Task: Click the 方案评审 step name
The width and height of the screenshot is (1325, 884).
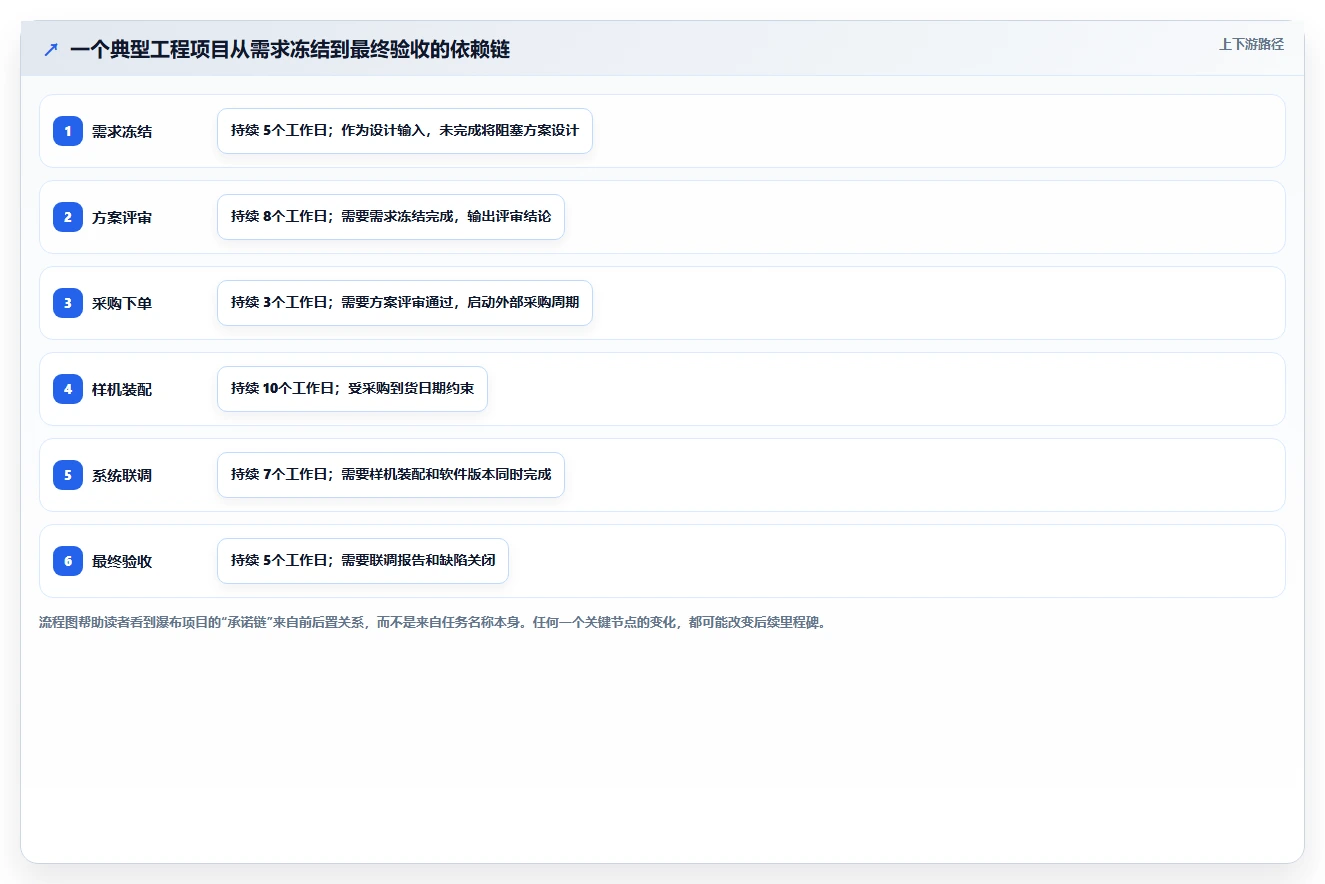Action: (x=122, y=217)
